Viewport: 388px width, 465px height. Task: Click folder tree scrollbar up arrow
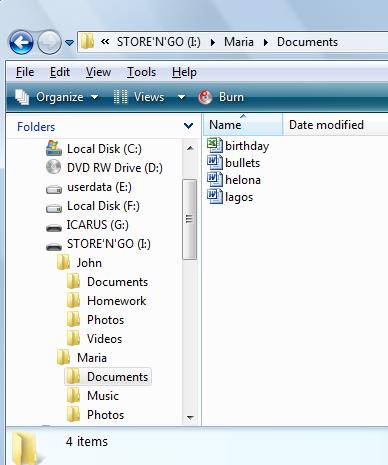190,148
